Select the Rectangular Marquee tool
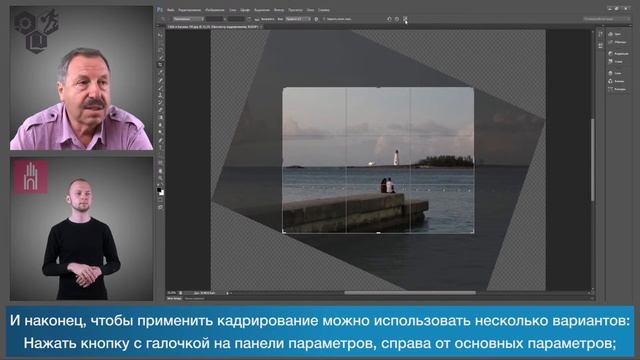640x360 pixels. [x=160, y=42]
